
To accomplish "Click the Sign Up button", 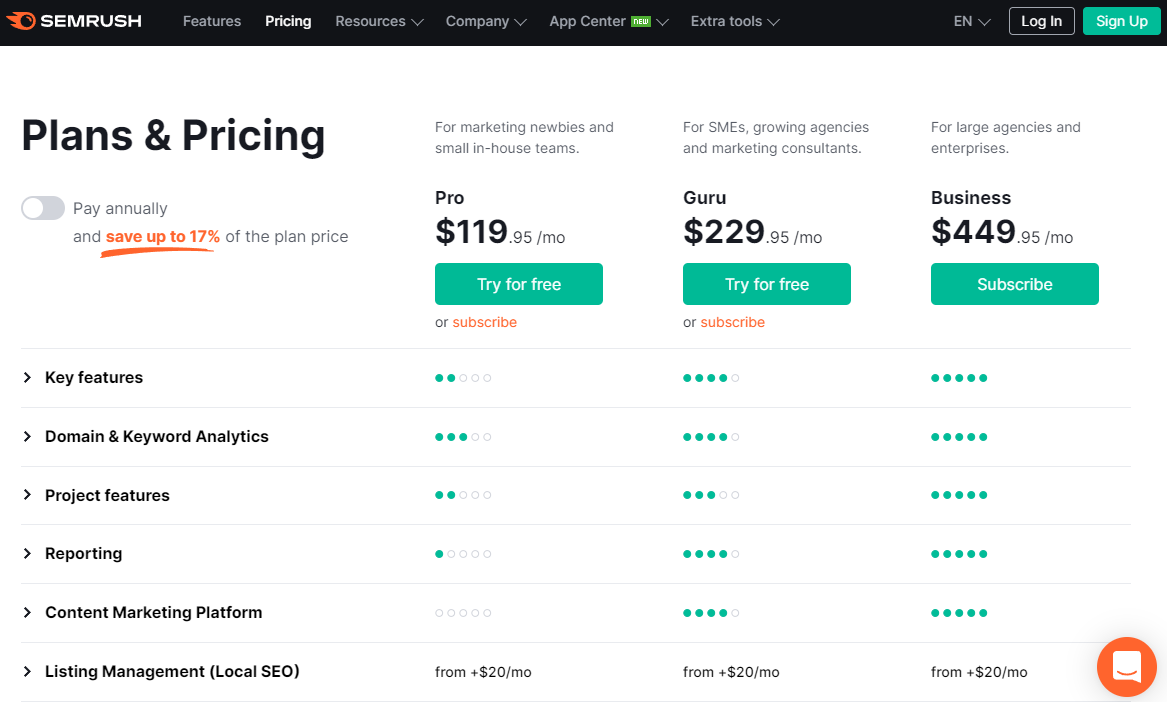I will tap(1122, 21).
